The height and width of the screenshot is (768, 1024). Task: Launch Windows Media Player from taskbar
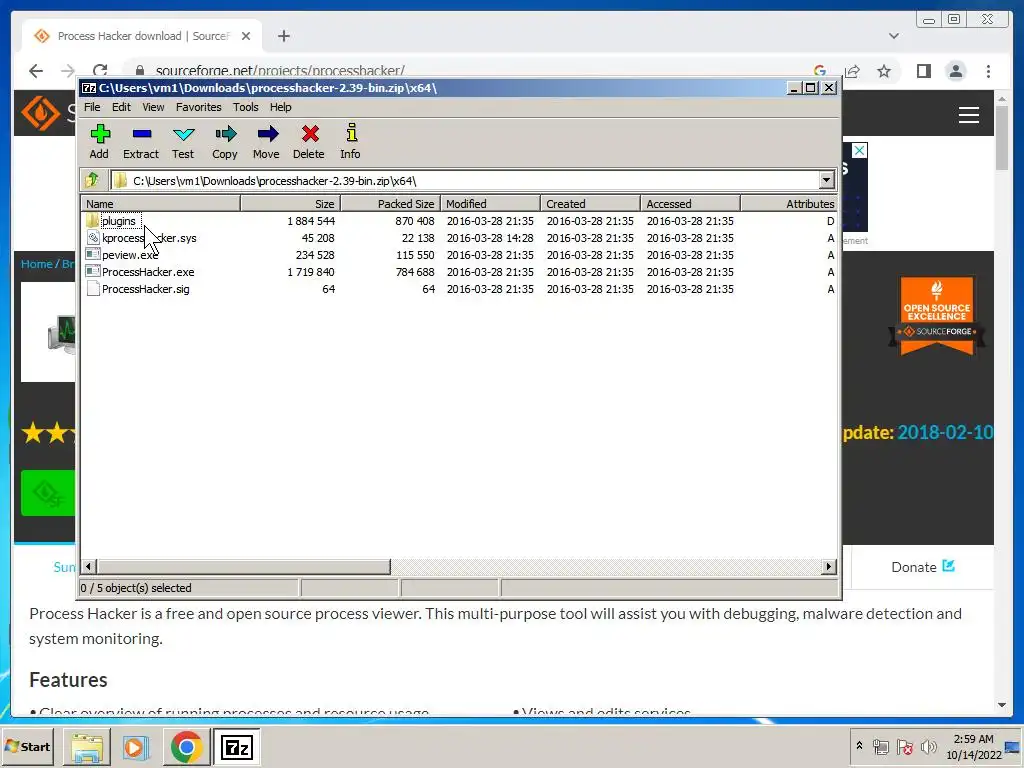point(135,746)
